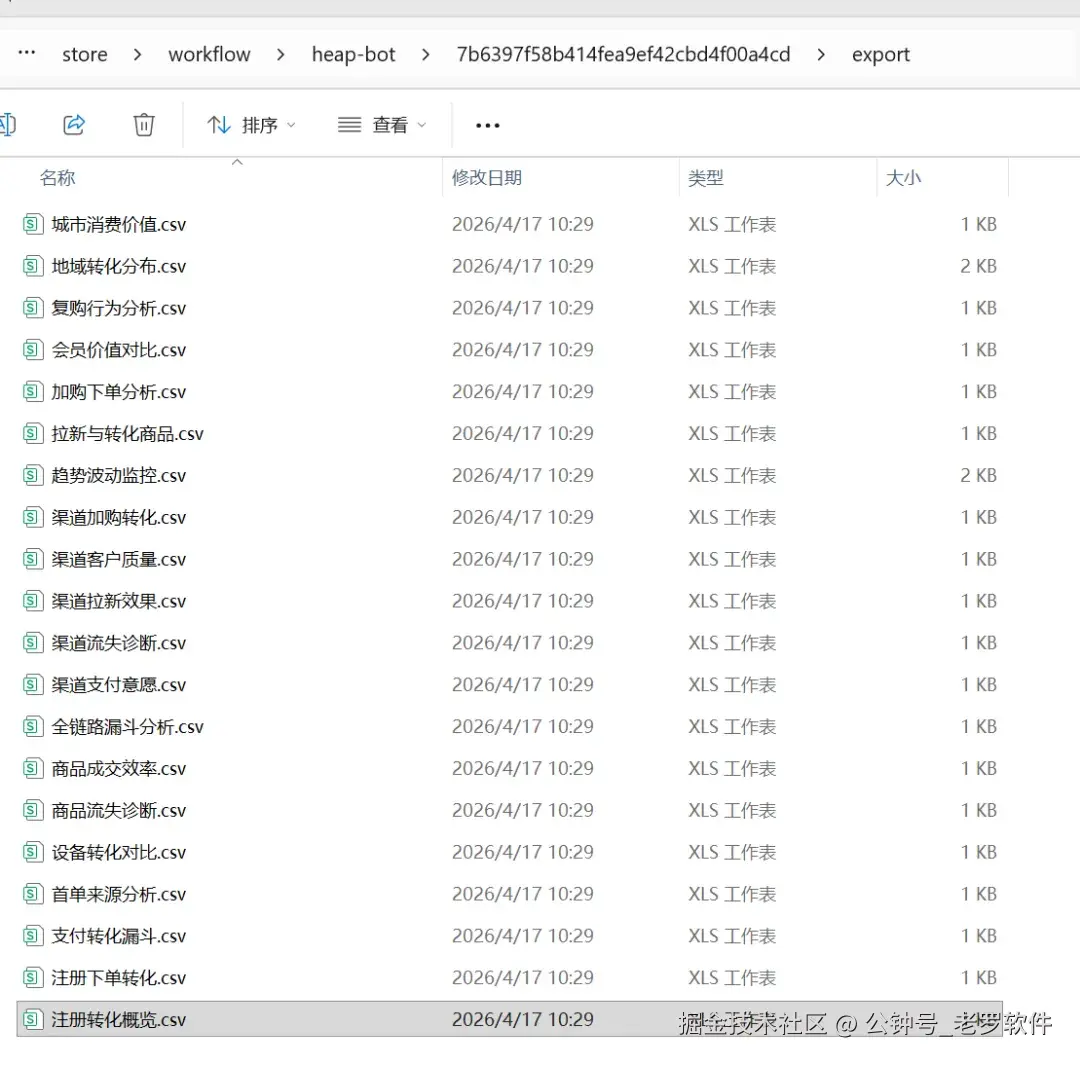The width and height of the screenshot is (1080, 1065).
Task: Expand the breadcrumb chevron after heap-bot
Action: tap(426, 55)
